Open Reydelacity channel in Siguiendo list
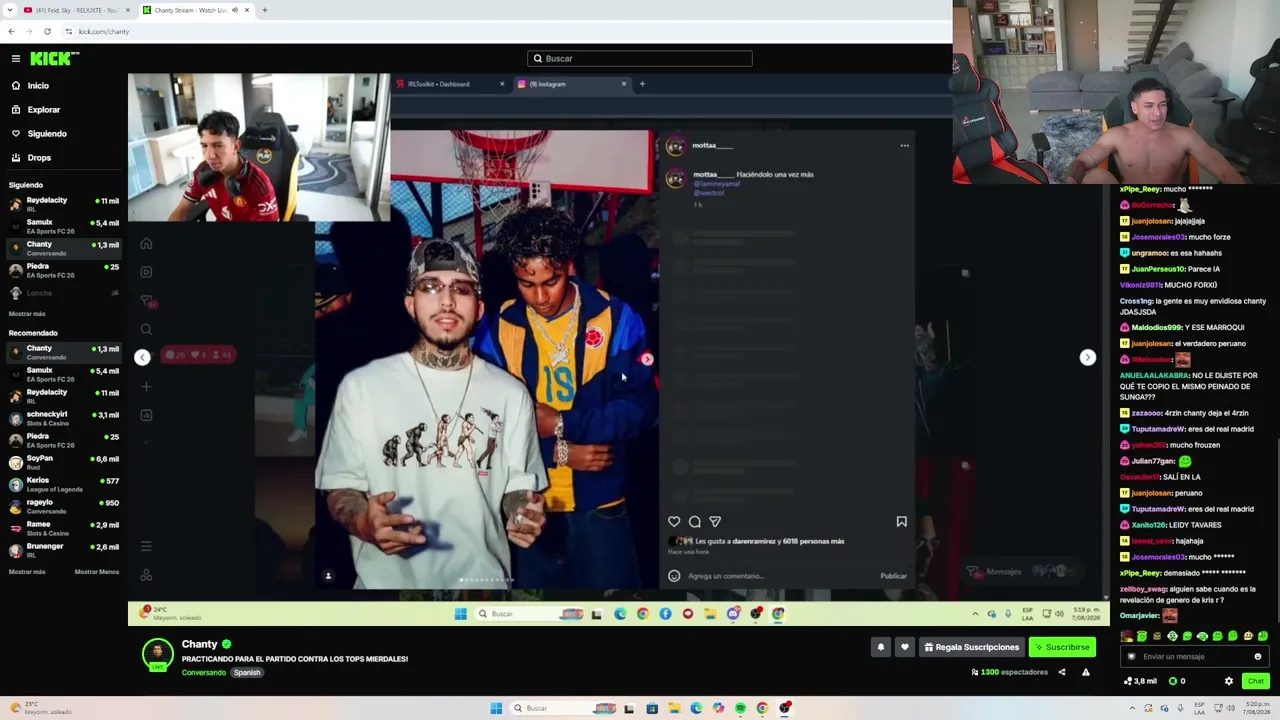Screen dimensions: 1280x720 [64, 205]
